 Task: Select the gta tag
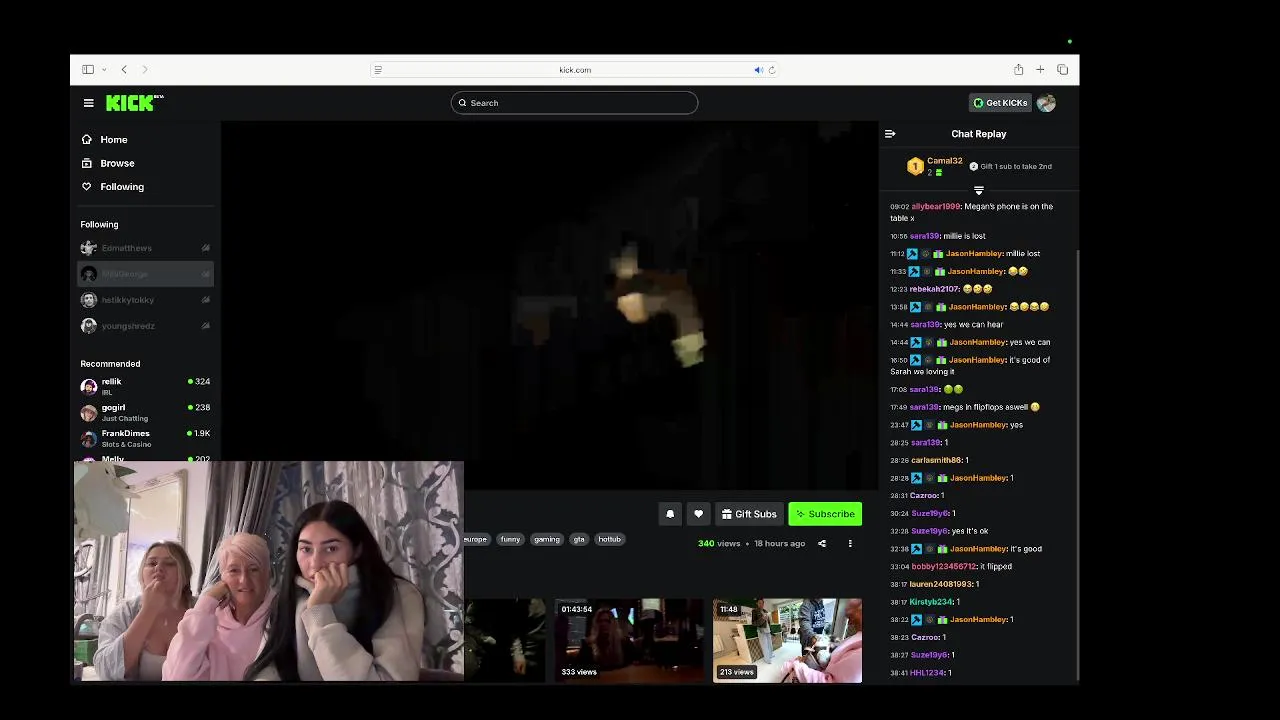579,539
